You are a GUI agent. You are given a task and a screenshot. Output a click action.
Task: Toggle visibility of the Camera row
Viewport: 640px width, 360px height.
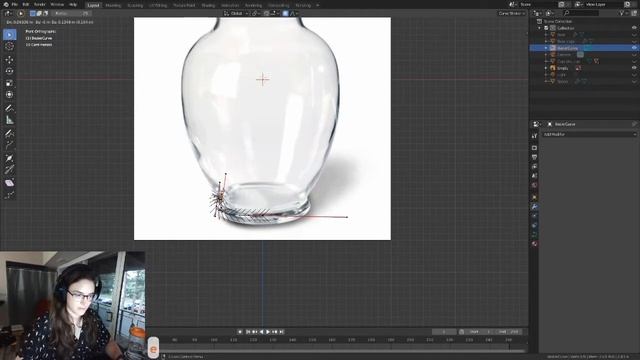[x=634, y=54]
